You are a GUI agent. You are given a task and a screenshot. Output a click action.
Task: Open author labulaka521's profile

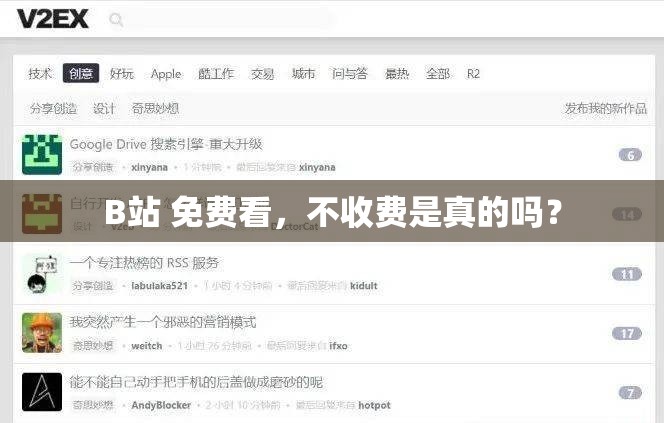(160, 286)
